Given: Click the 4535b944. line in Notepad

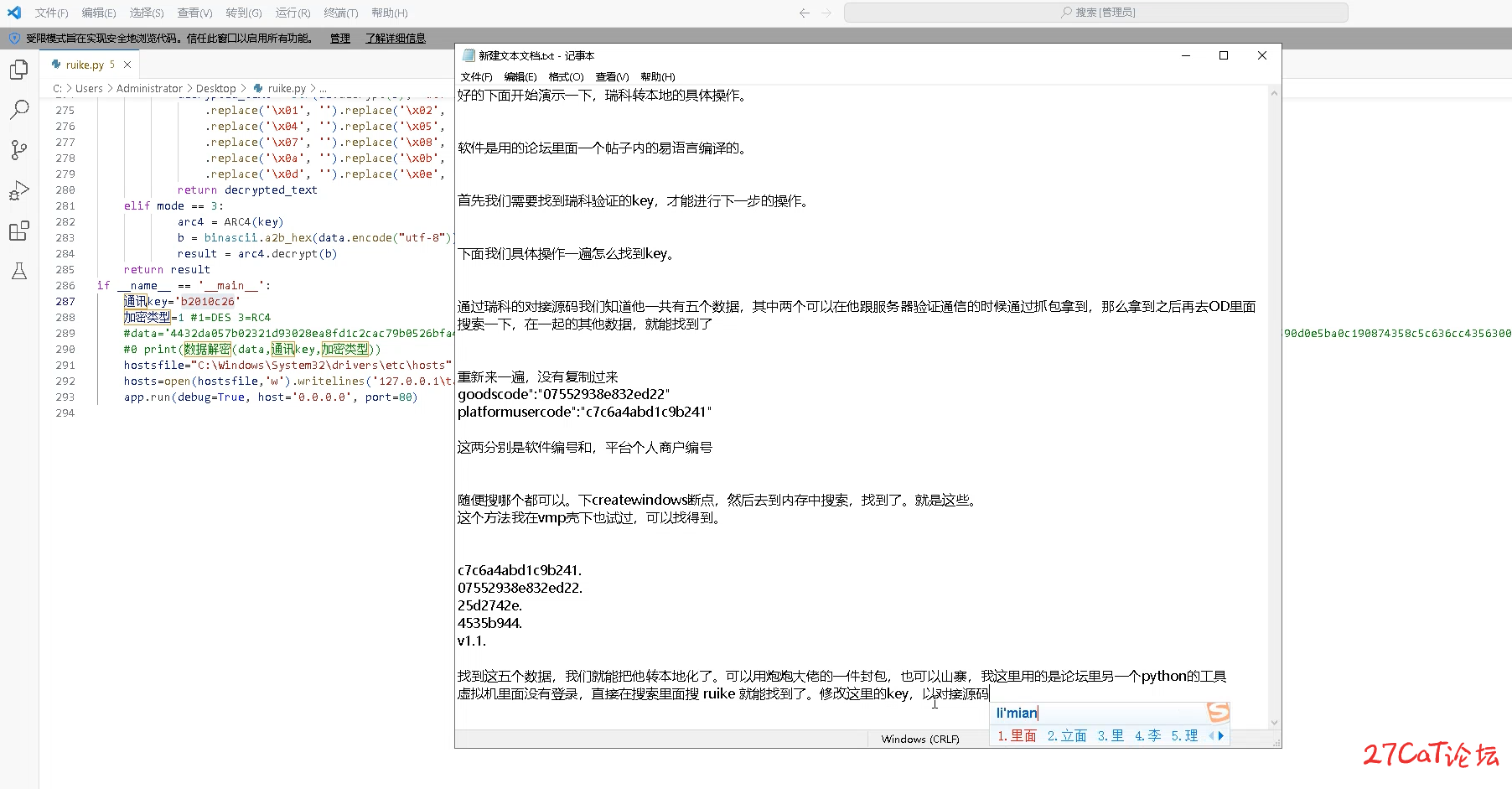Looking at the screenshot, I should (x=489, y=623).
